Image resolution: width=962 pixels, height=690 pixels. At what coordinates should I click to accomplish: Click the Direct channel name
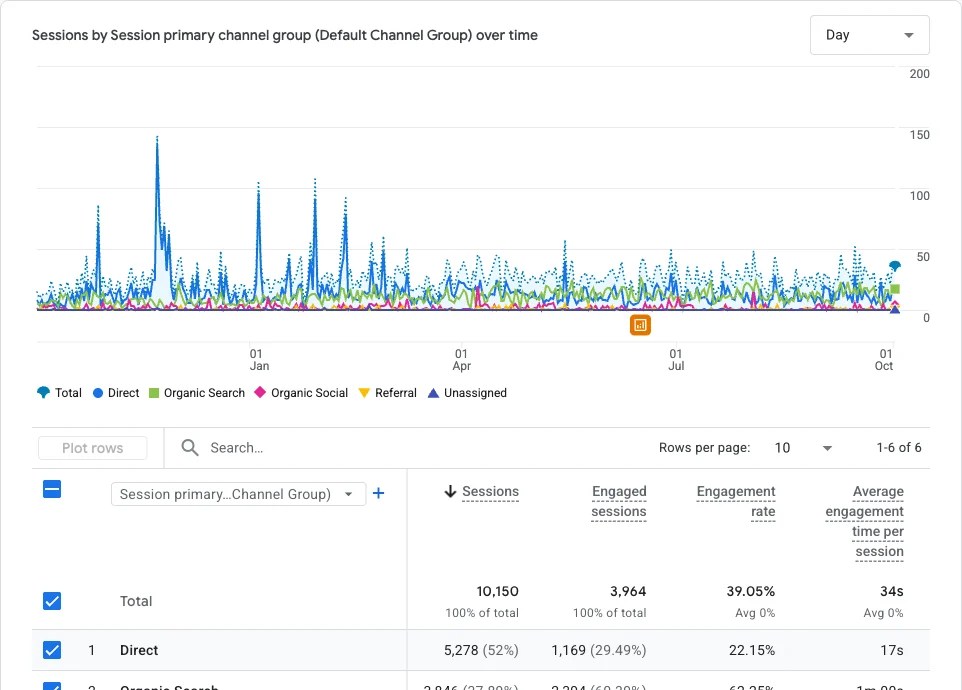(139, 650)
